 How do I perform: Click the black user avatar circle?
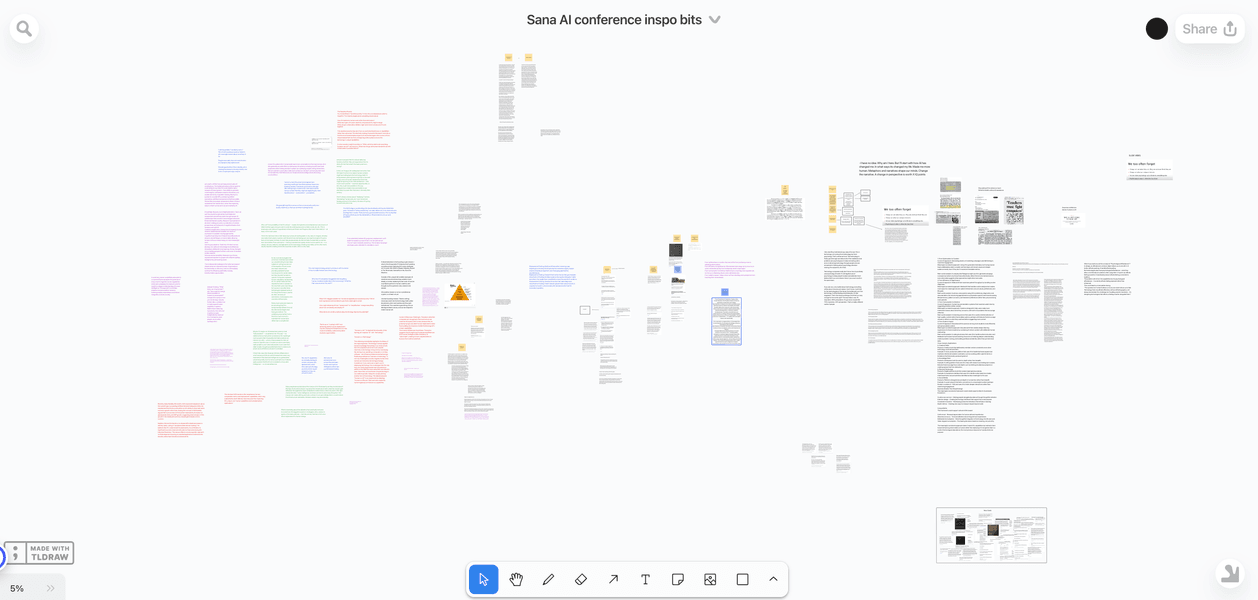click(x=1157, y=29)
